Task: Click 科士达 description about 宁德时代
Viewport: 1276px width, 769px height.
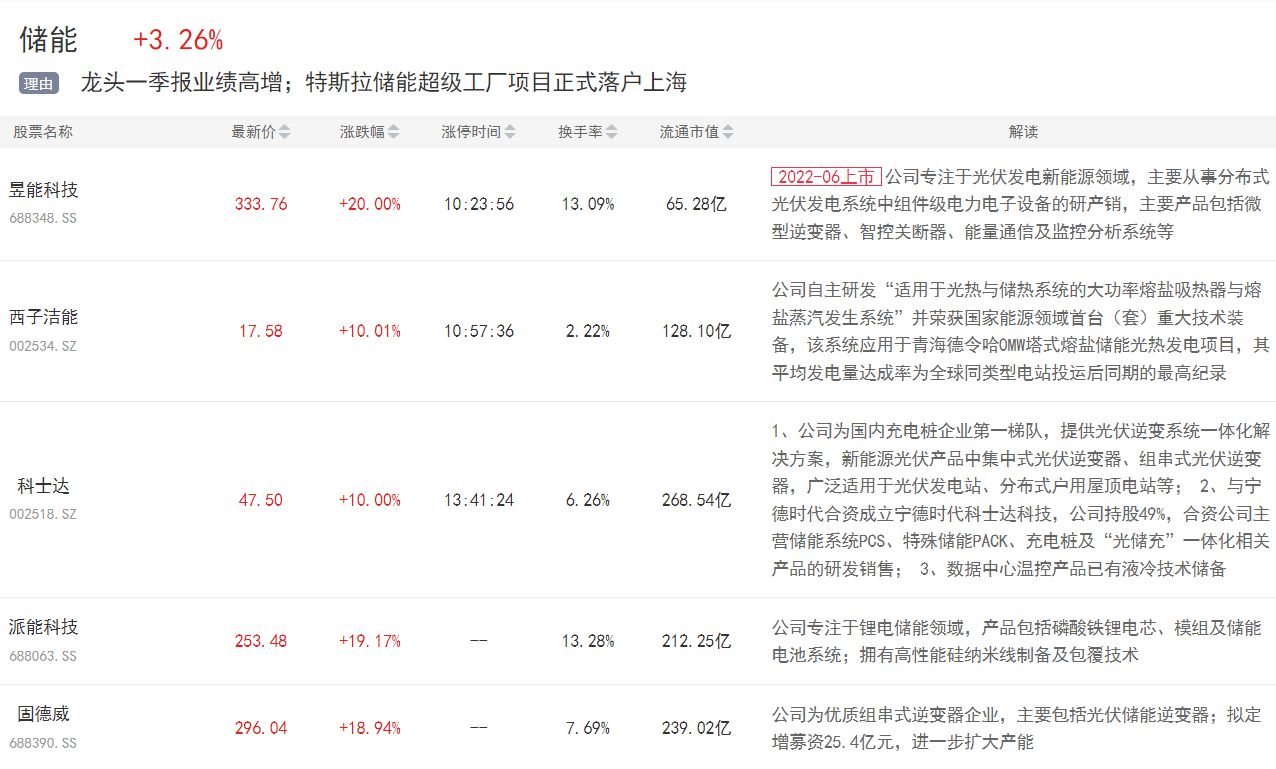Action: click(1021, 500)
